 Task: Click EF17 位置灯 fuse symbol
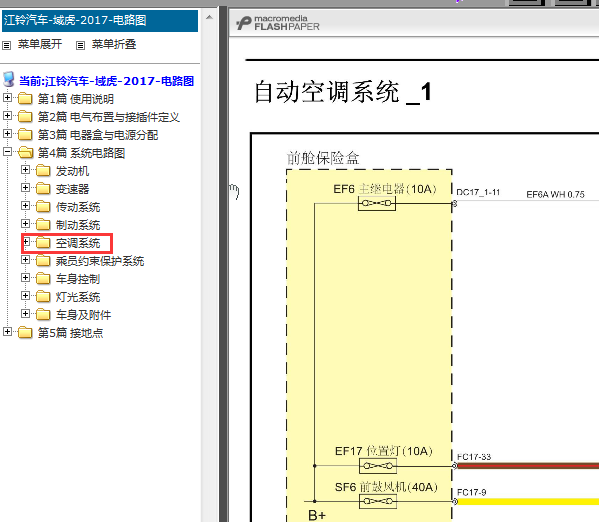(x=378, y=466)
